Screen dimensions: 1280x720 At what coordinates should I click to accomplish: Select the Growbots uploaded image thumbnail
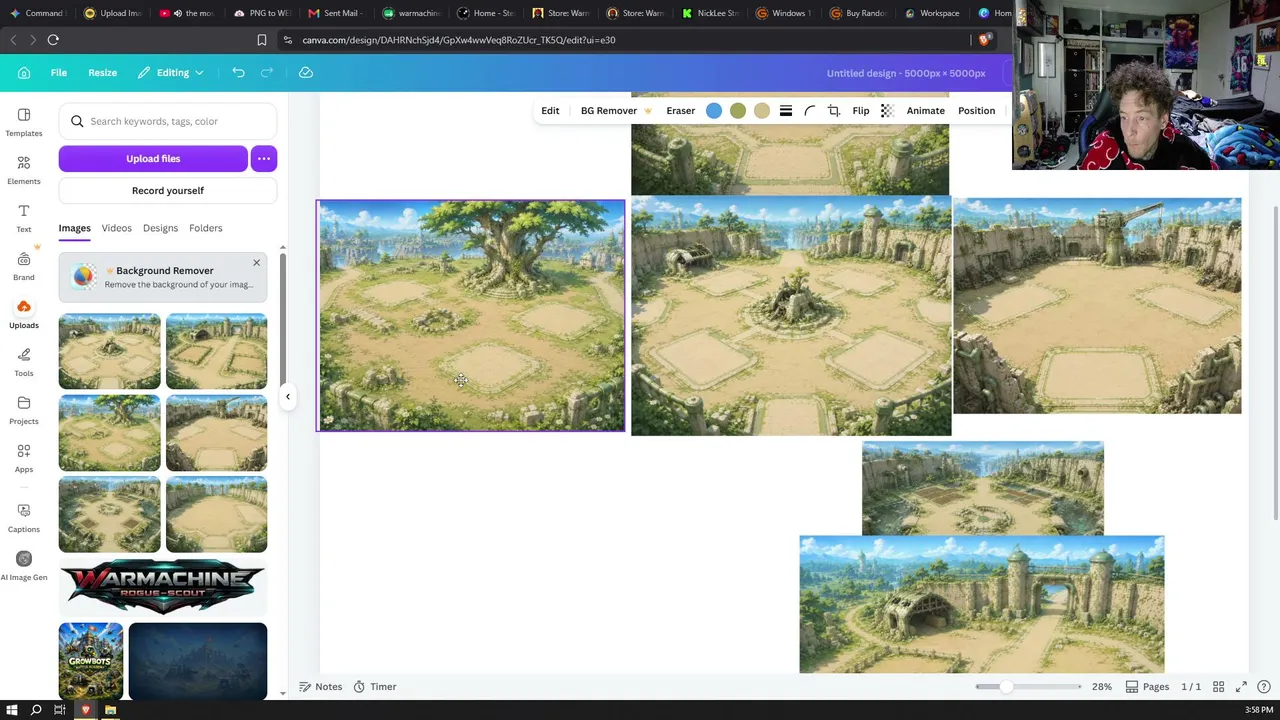point(91,661)
